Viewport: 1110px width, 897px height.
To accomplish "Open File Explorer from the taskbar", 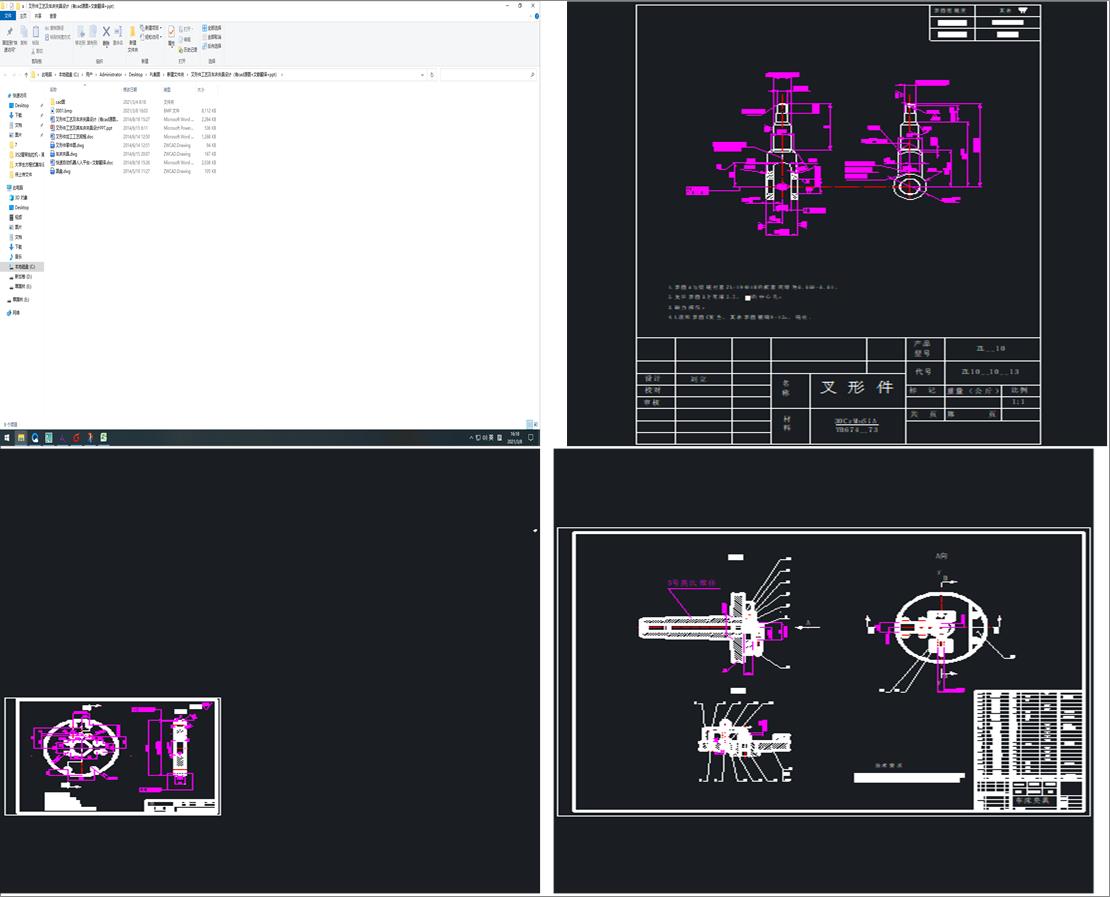I will coord(21,438).
